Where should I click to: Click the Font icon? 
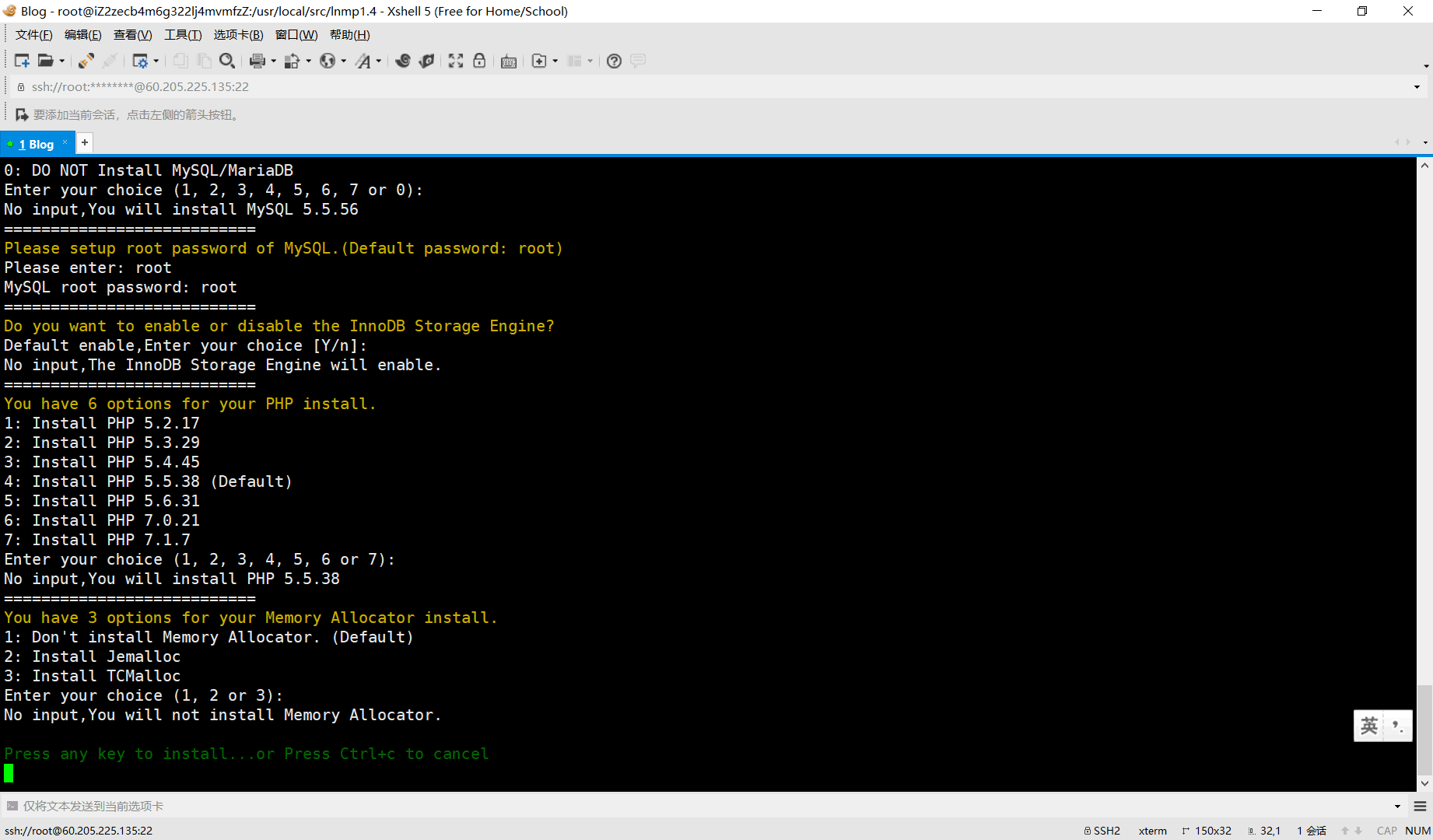[x=363, y=61]
